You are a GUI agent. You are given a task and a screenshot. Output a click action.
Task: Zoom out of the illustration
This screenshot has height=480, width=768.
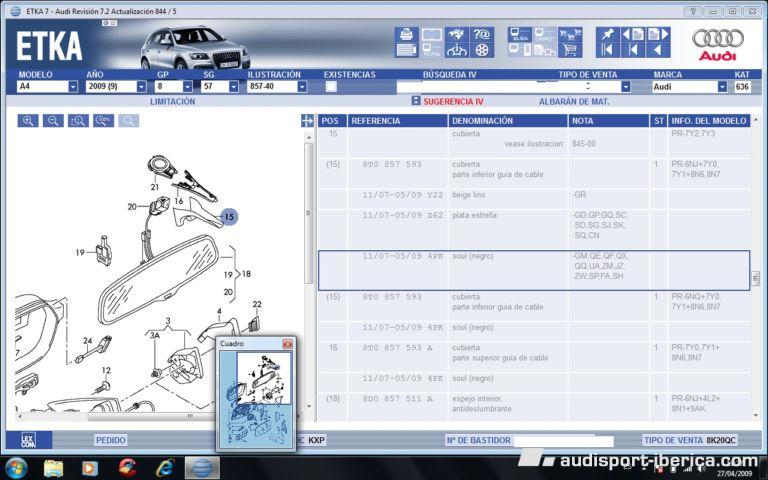point(53,121)
